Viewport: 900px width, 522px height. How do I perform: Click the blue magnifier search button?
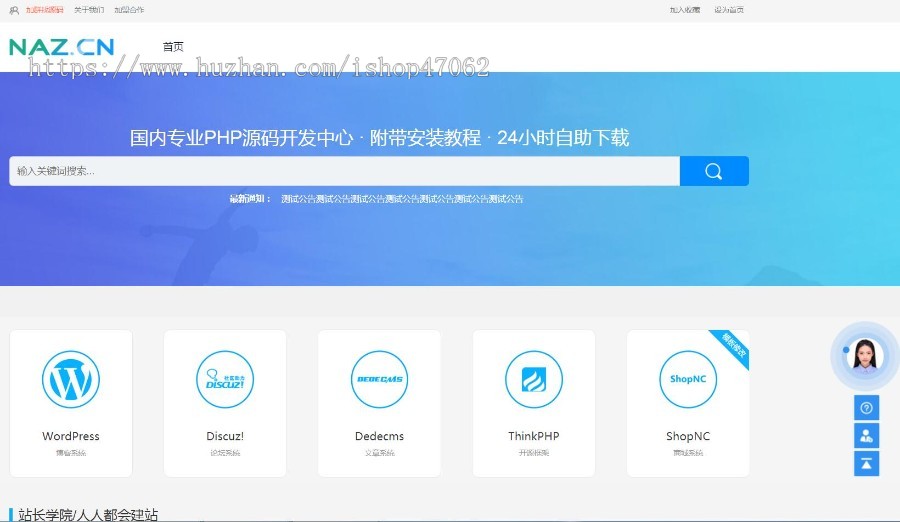pos(714,171)
